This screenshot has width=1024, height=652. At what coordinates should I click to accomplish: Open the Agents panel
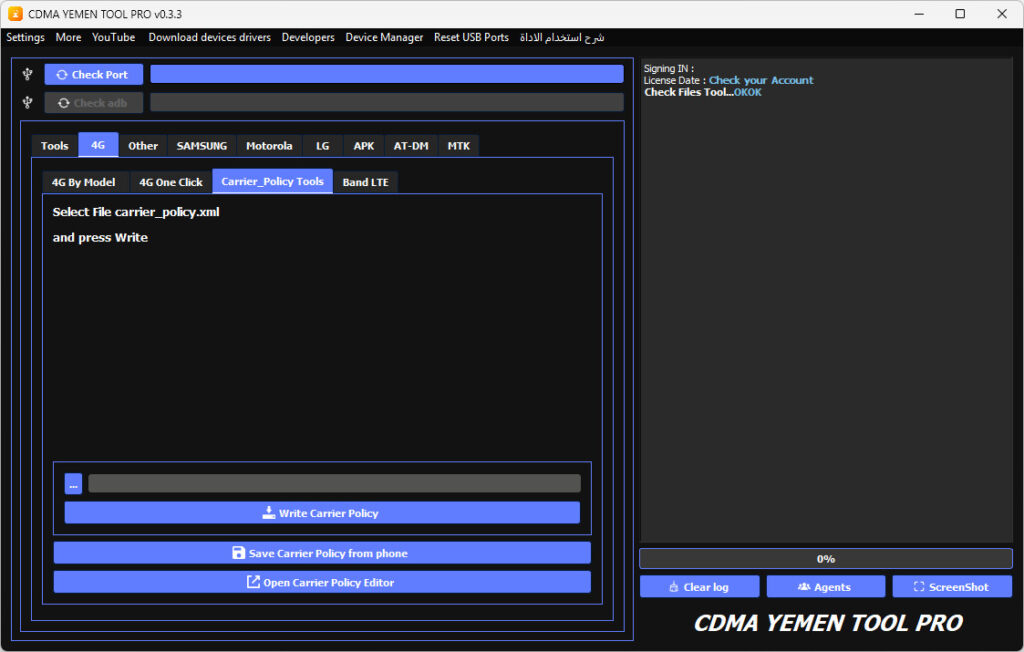point(825,587)
